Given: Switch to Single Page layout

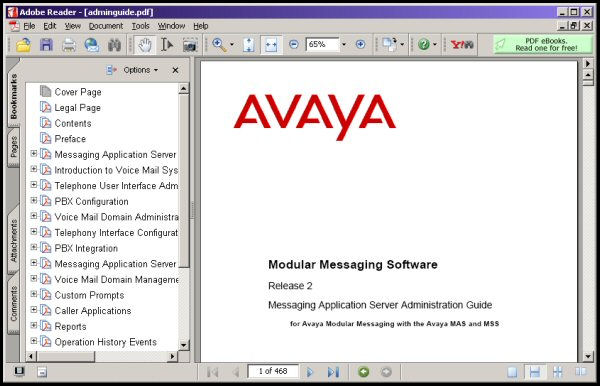Looking at the screenshot, I should [512, 372].
